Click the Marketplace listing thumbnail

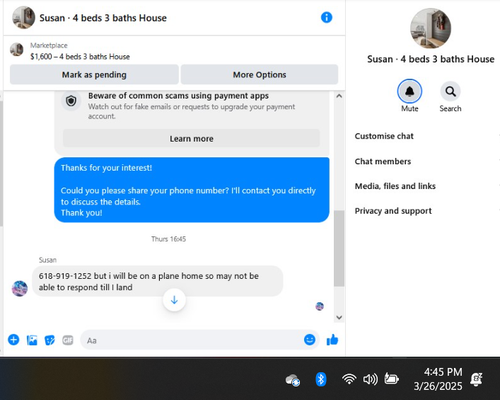[x=17, y=50]
